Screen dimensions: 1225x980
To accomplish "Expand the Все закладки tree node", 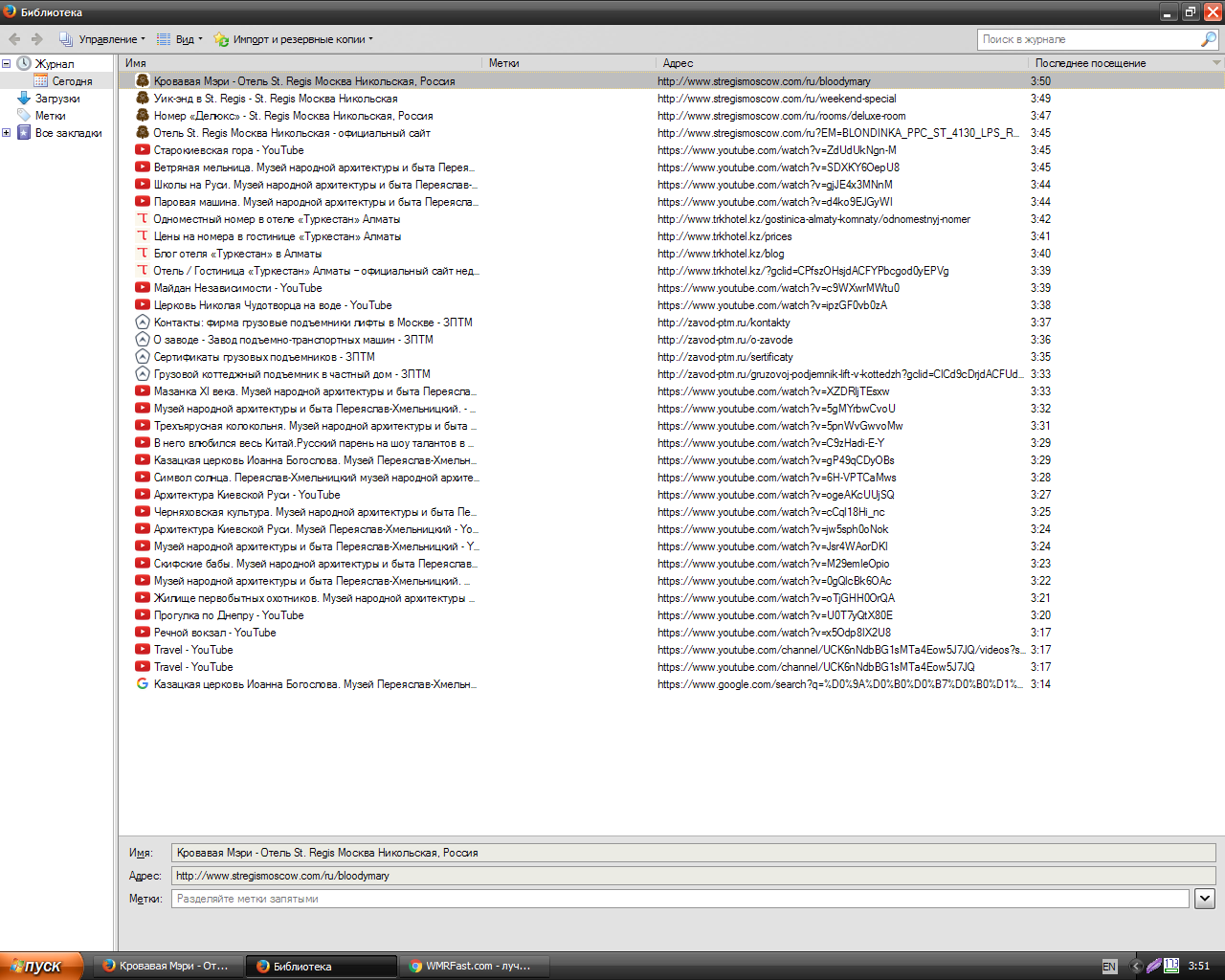I will (x=6, y=132).
